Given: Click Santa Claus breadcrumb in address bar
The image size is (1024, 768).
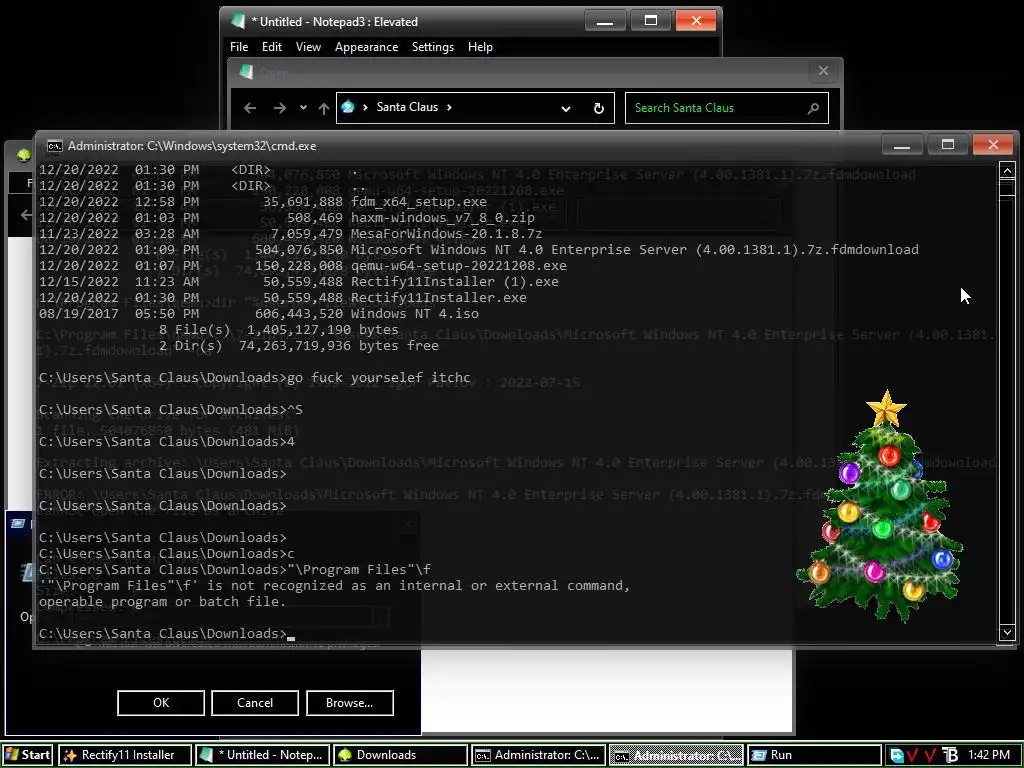Looking at the screenshot, I should coord(407,107).
